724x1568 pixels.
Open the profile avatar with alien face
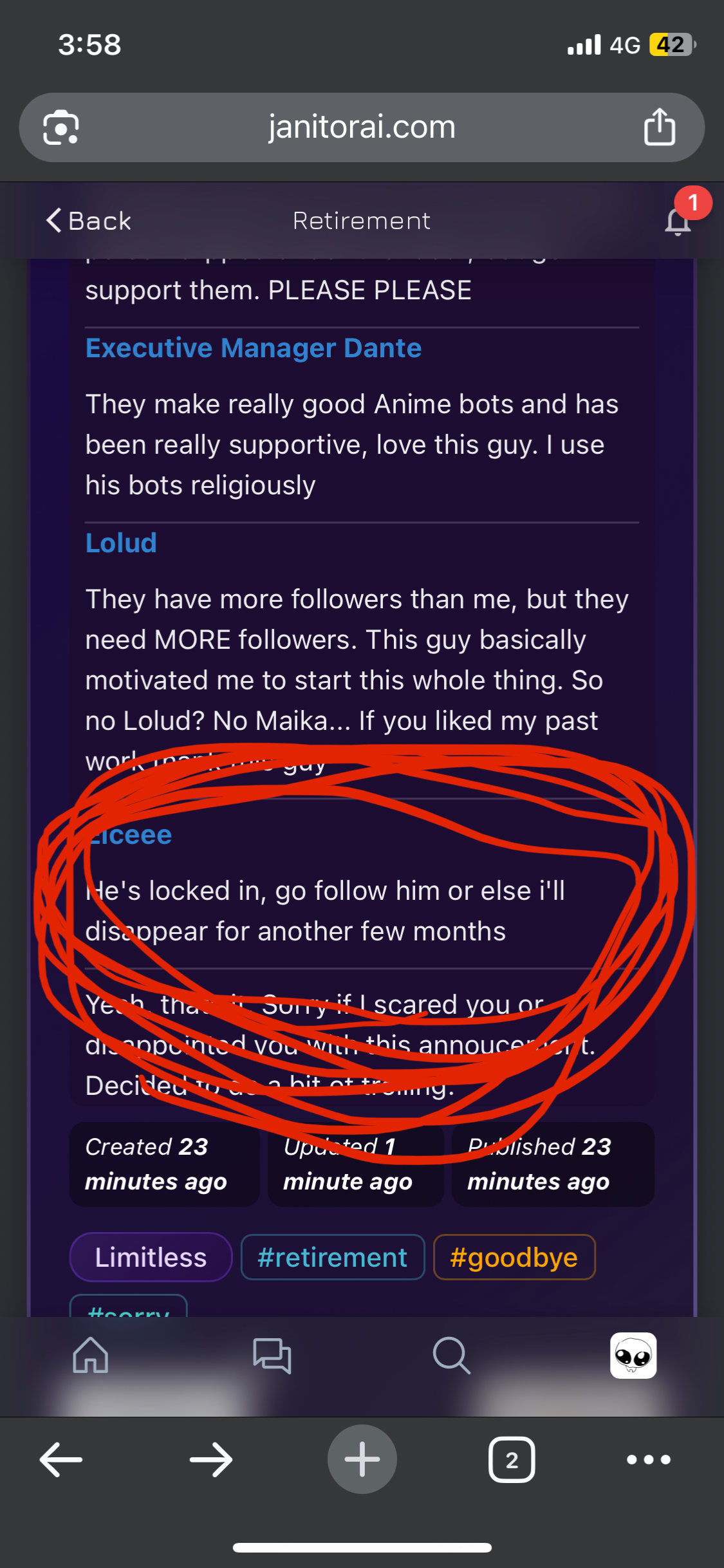[633, 1355]
